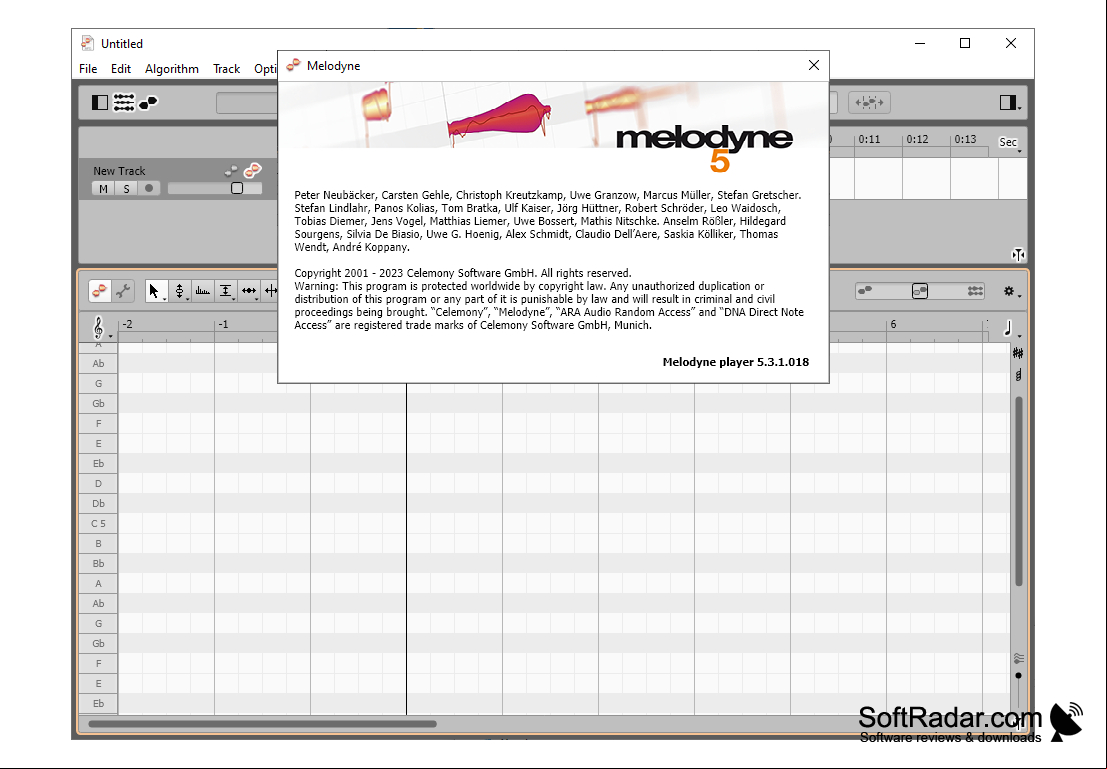Click bar -2 on the note editor ruler
This screenshot has height=769, width=1107.
click(127, 325)
